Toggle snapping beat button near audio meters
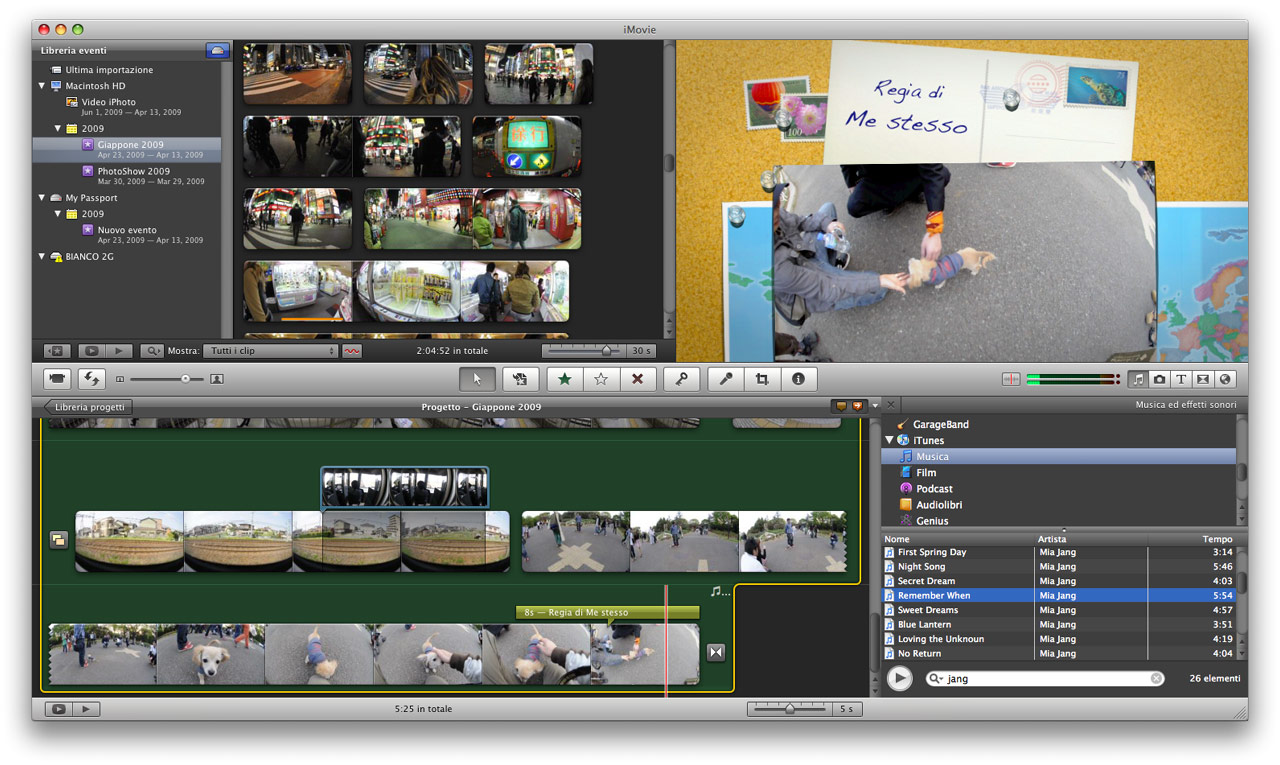This screenshot has height=765, width=1280. click(x=1011, y=379)
